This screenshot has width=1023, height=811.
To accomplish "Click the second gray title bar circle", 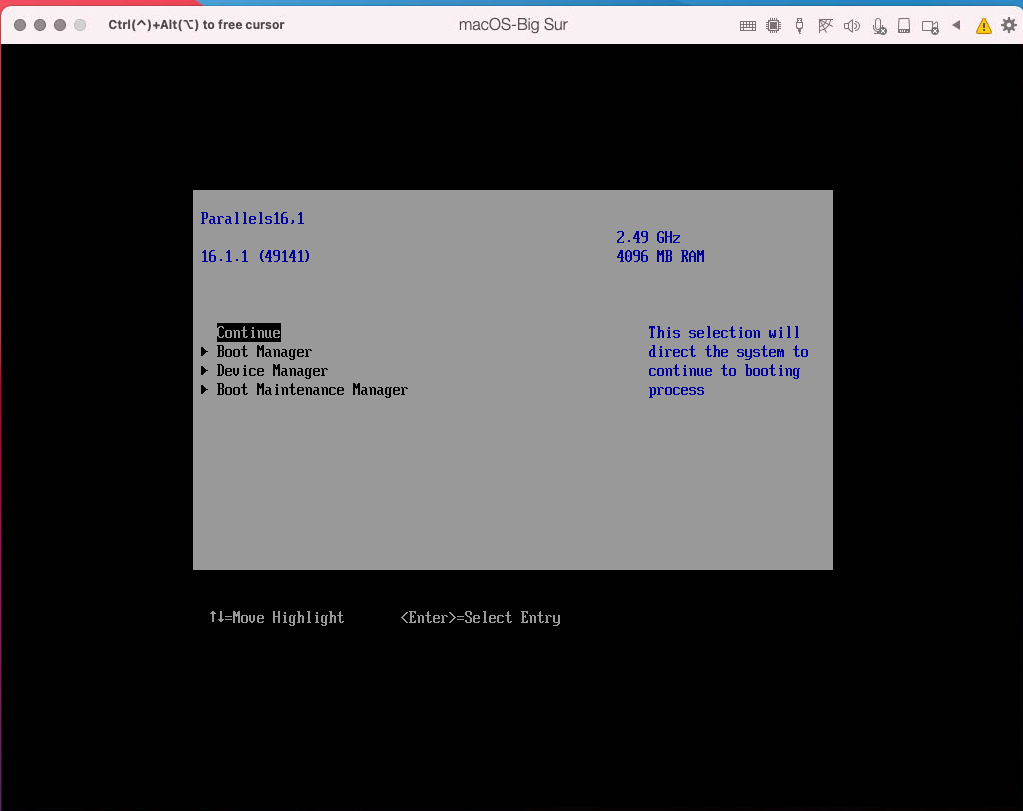I will [40, 25].
